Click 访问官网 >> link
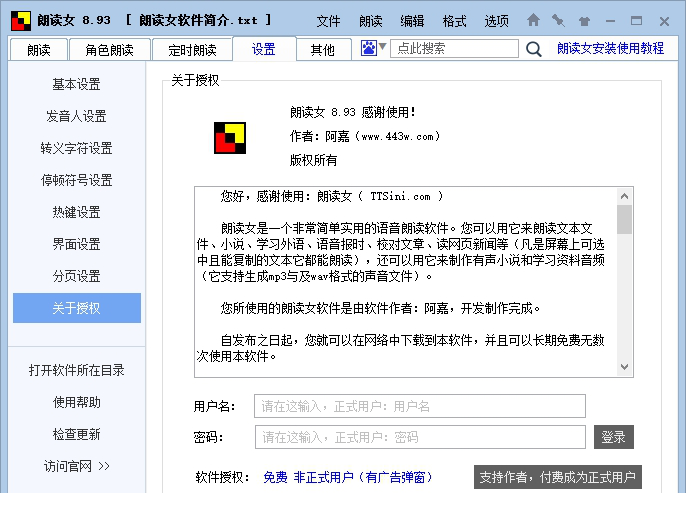 tap(77, 466)
